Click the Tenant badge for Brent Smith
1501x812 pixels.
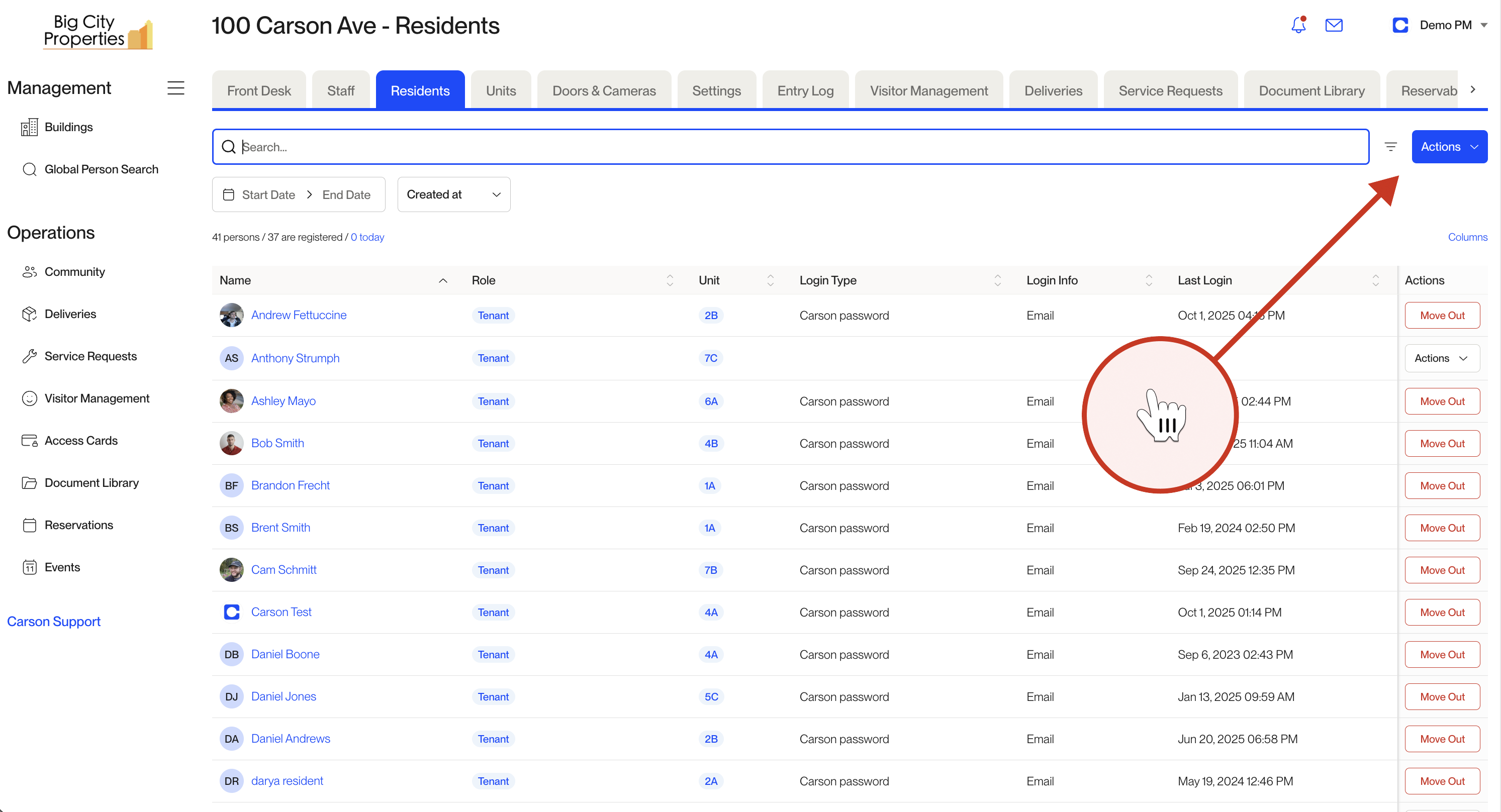coord(493,528)
